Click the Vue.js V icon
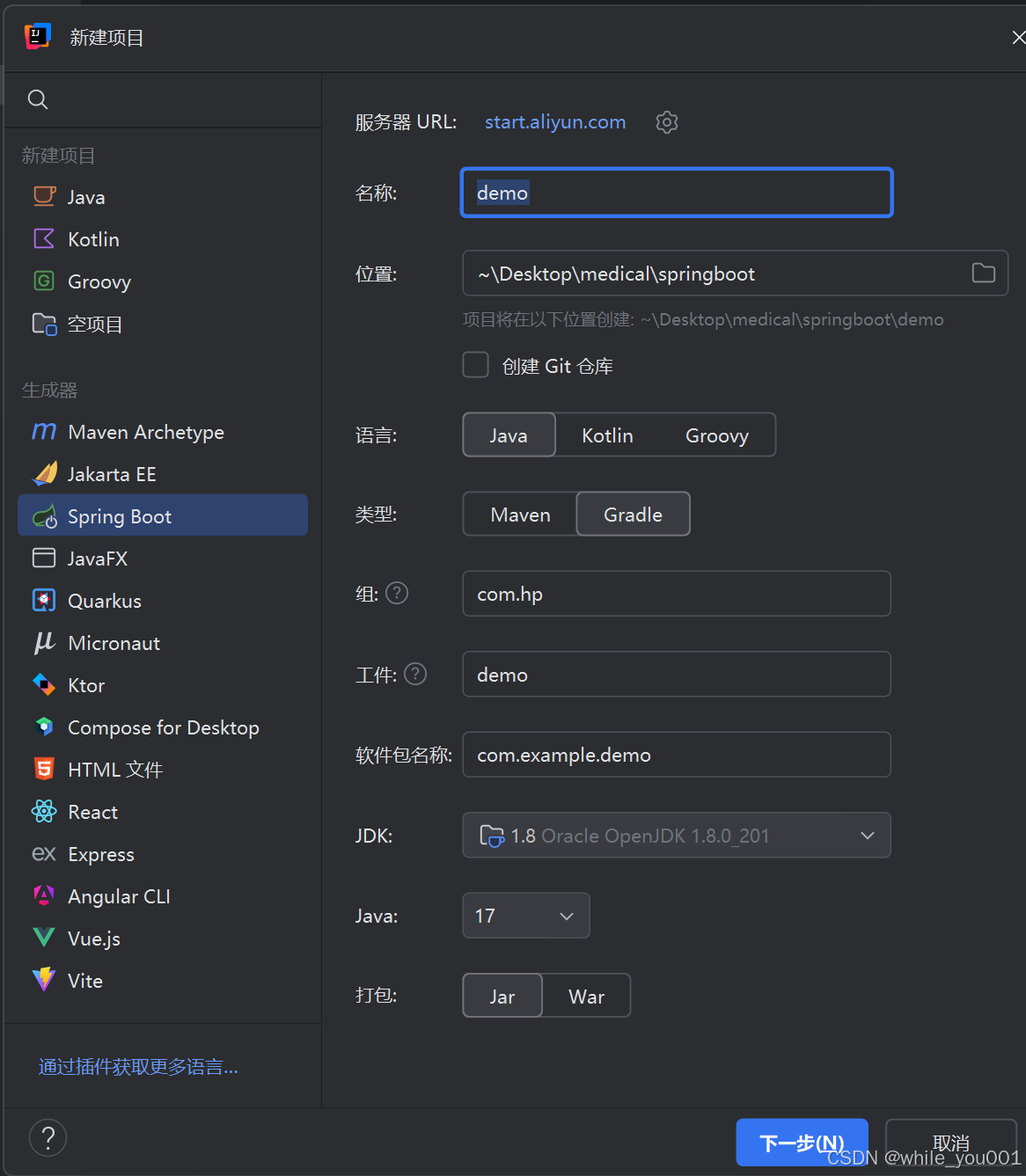Screen dimensions: 1026x1176 (44, 939)
